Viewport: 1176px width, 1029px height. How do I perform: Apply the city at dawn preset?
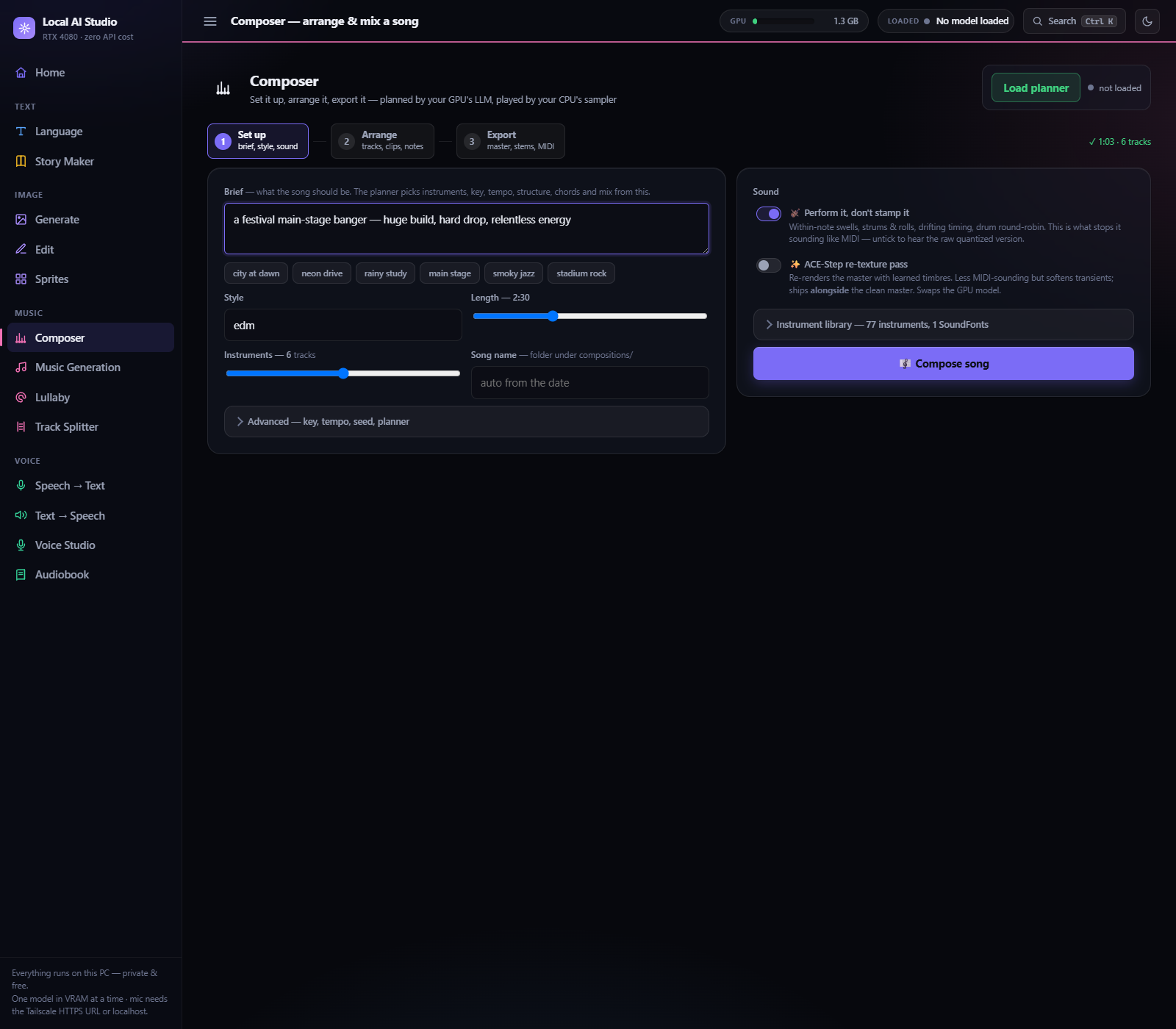tap(256, 273)
